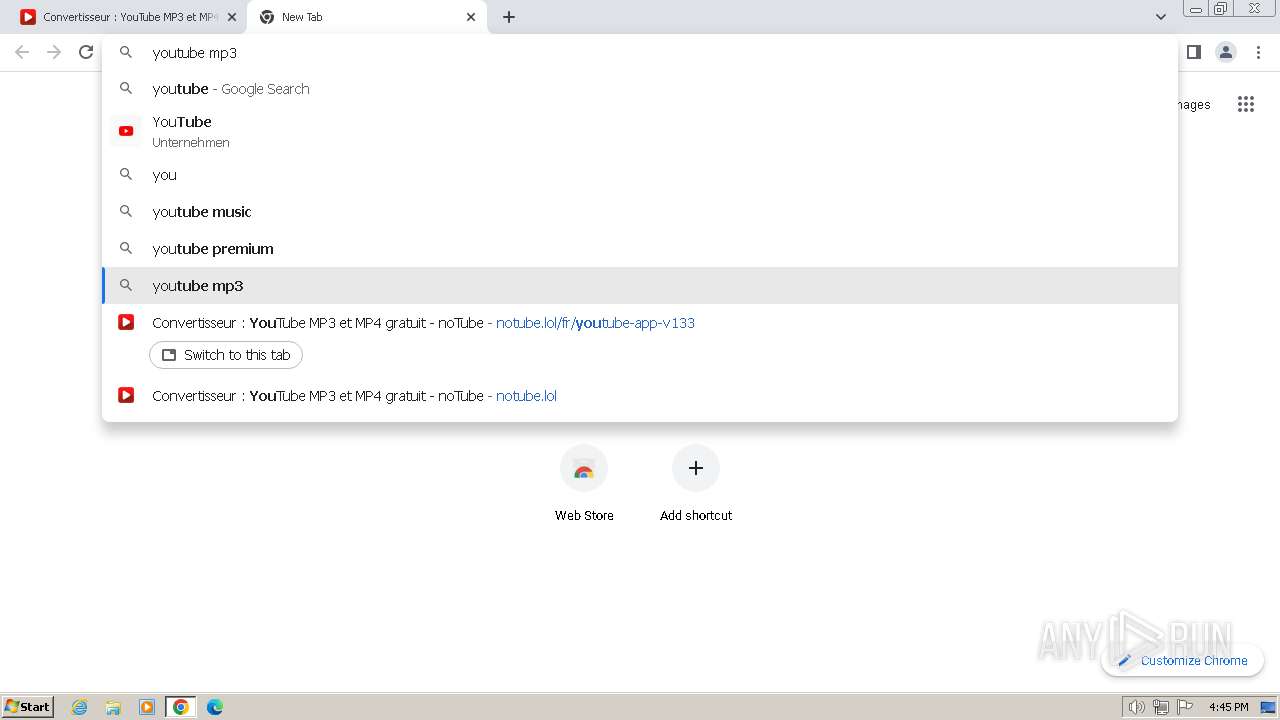1280x720 pixels.
Task: Click the 4:45 PM clock
Action: pyautogui.click(x=1228, y=707)
